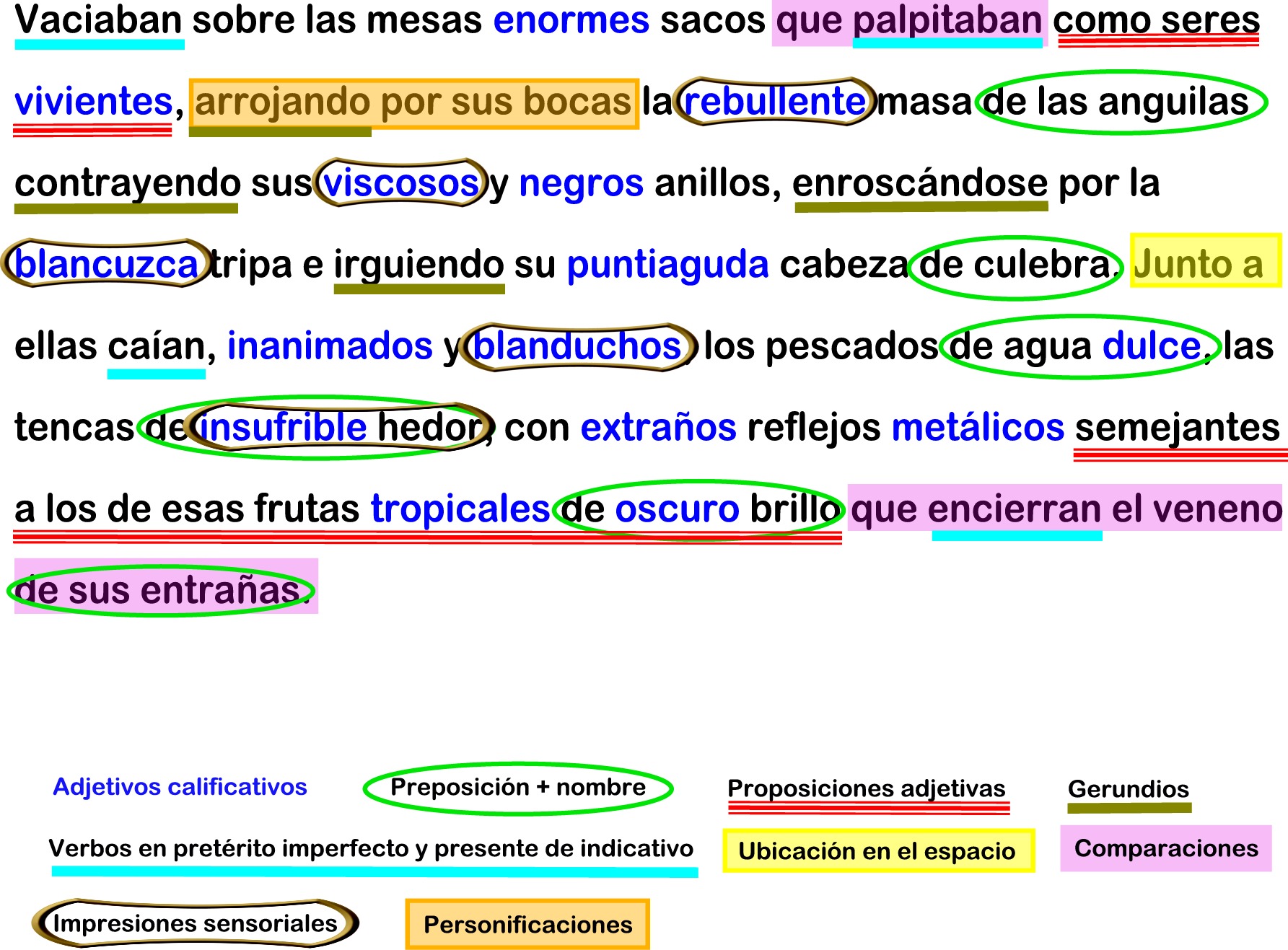The image size is (1288, 950).
Task: Click the circled phrase 'de sus entrañas'
Action: pos(161,591)
